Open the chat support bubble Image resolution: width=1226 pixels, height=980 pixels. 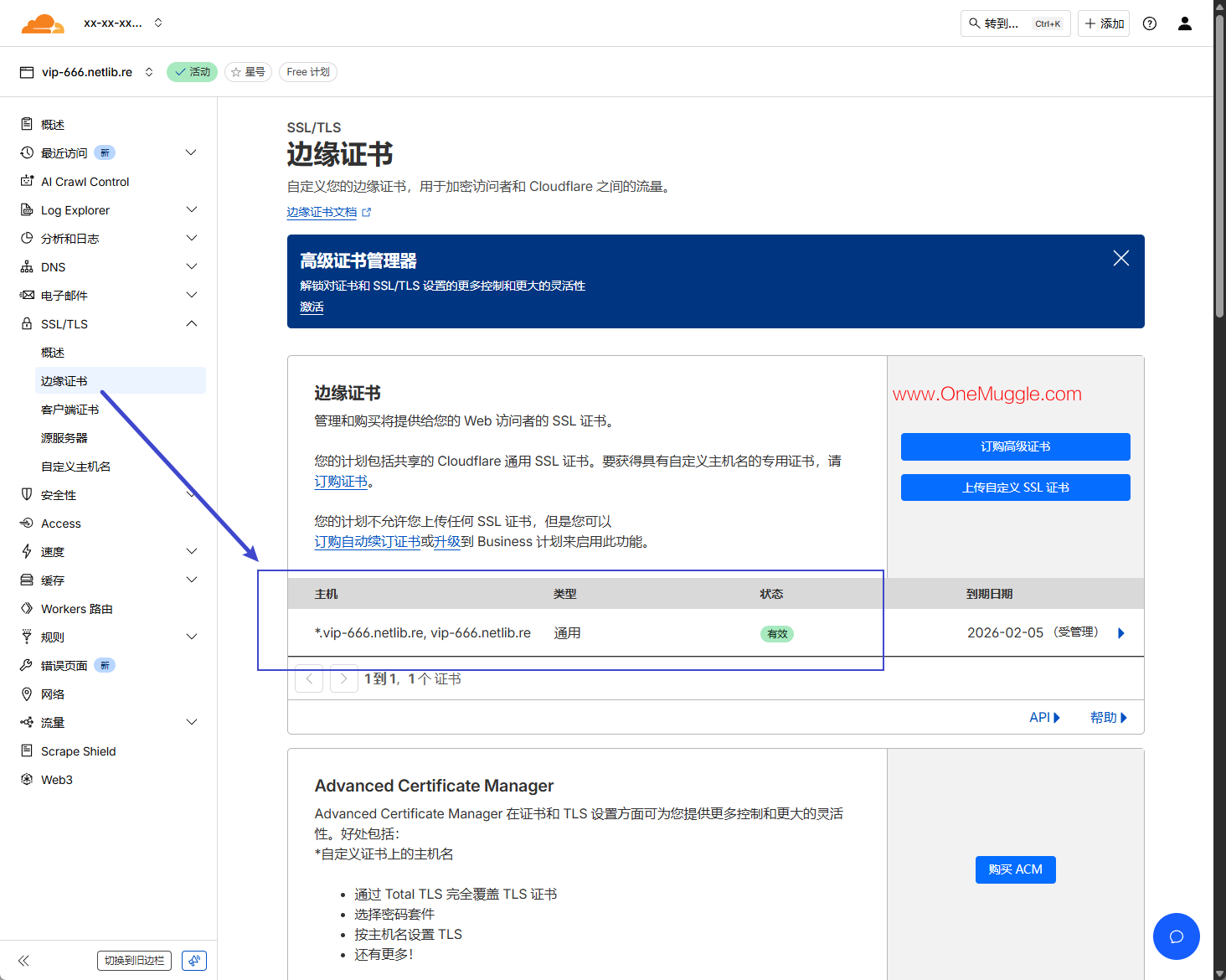1177,936
